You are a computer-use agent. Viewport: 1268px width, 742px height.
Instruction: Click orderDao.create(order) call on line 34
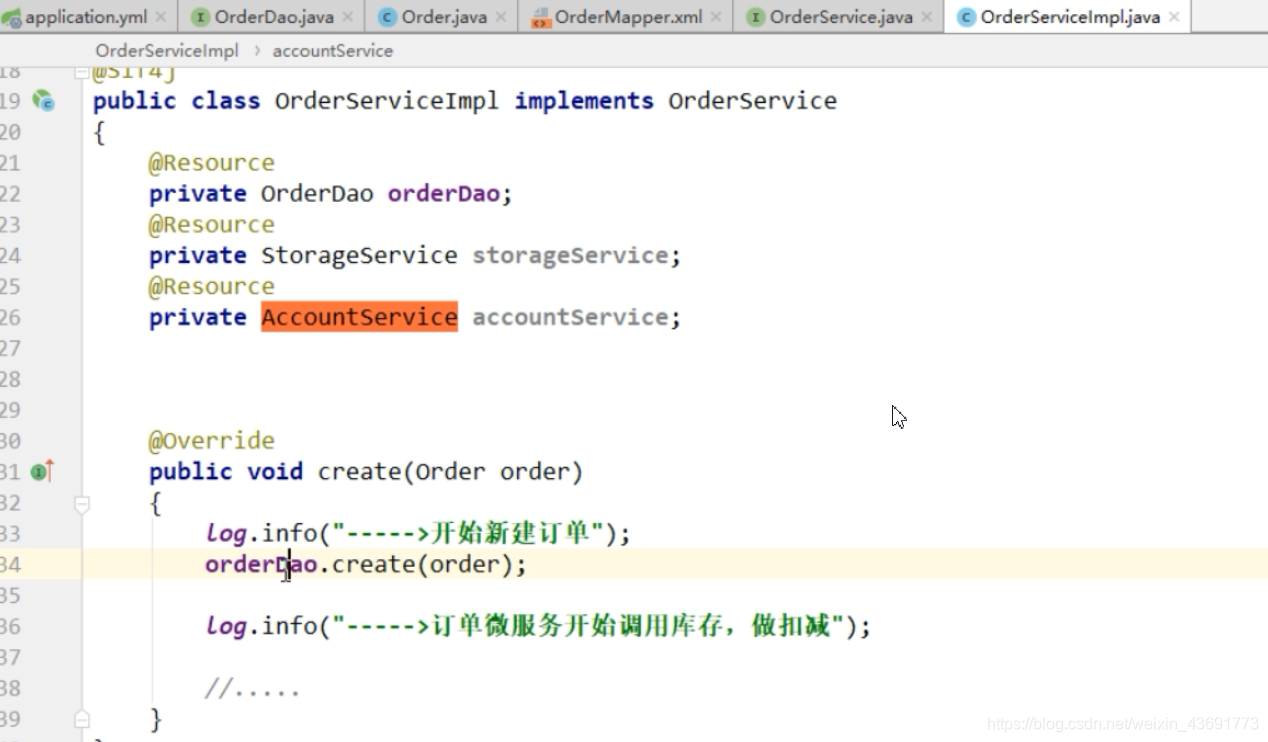click(x=365, y=564)
